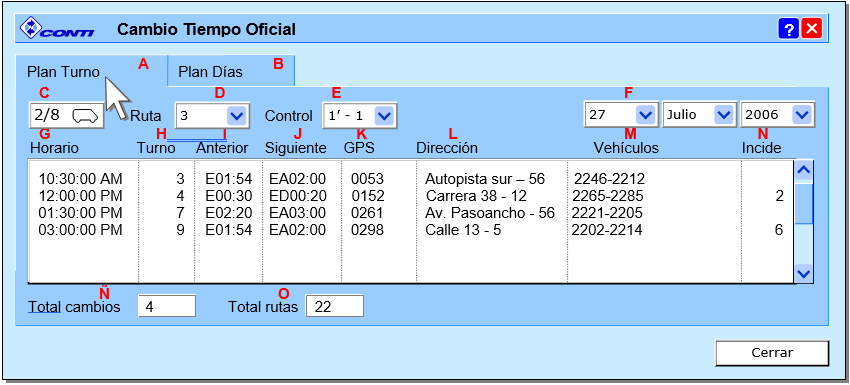Click the blue help question mark icon
Screen dimensions: 850x385
pyautogui.click(x=789, y=29)
